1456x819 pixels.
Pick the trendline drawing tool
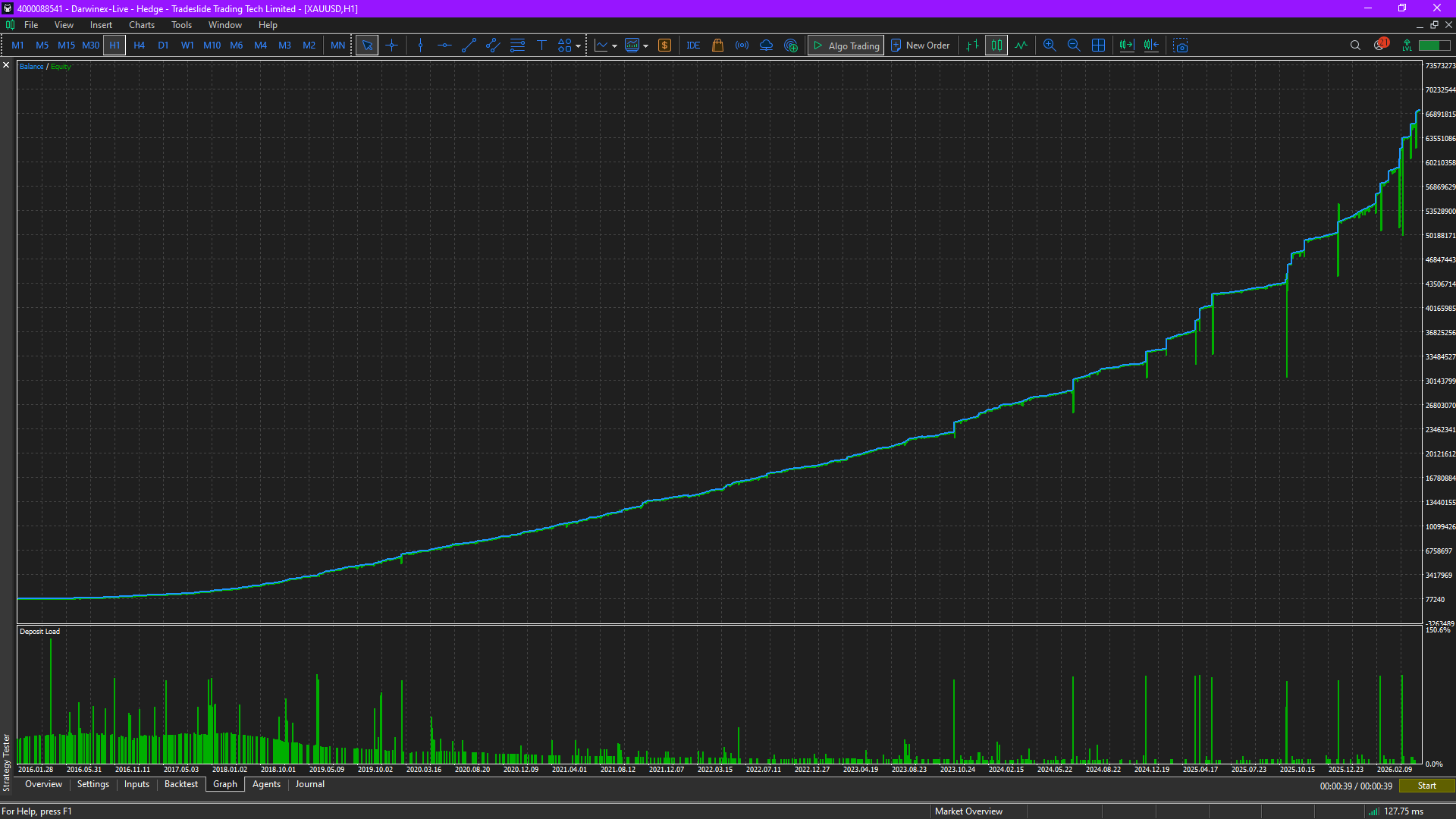[x=469, y=45]
